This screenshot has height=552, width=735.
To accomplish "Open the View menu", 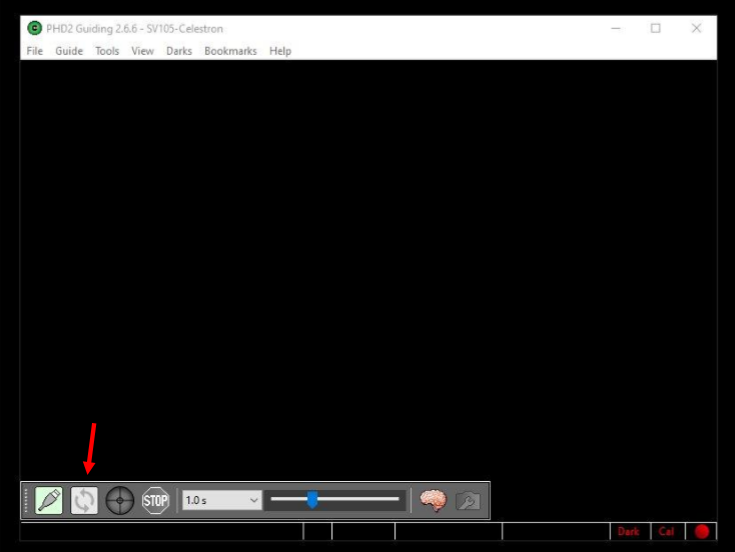I will [142, 51].
